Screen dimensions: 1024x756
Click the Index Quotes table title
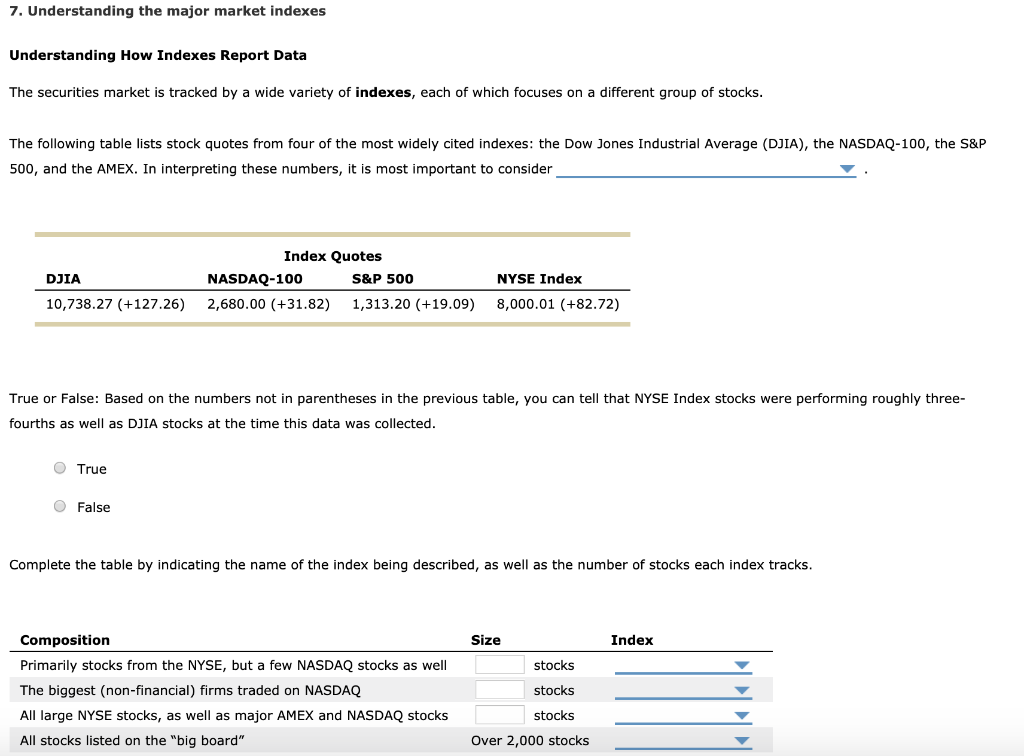click(333, 256)
